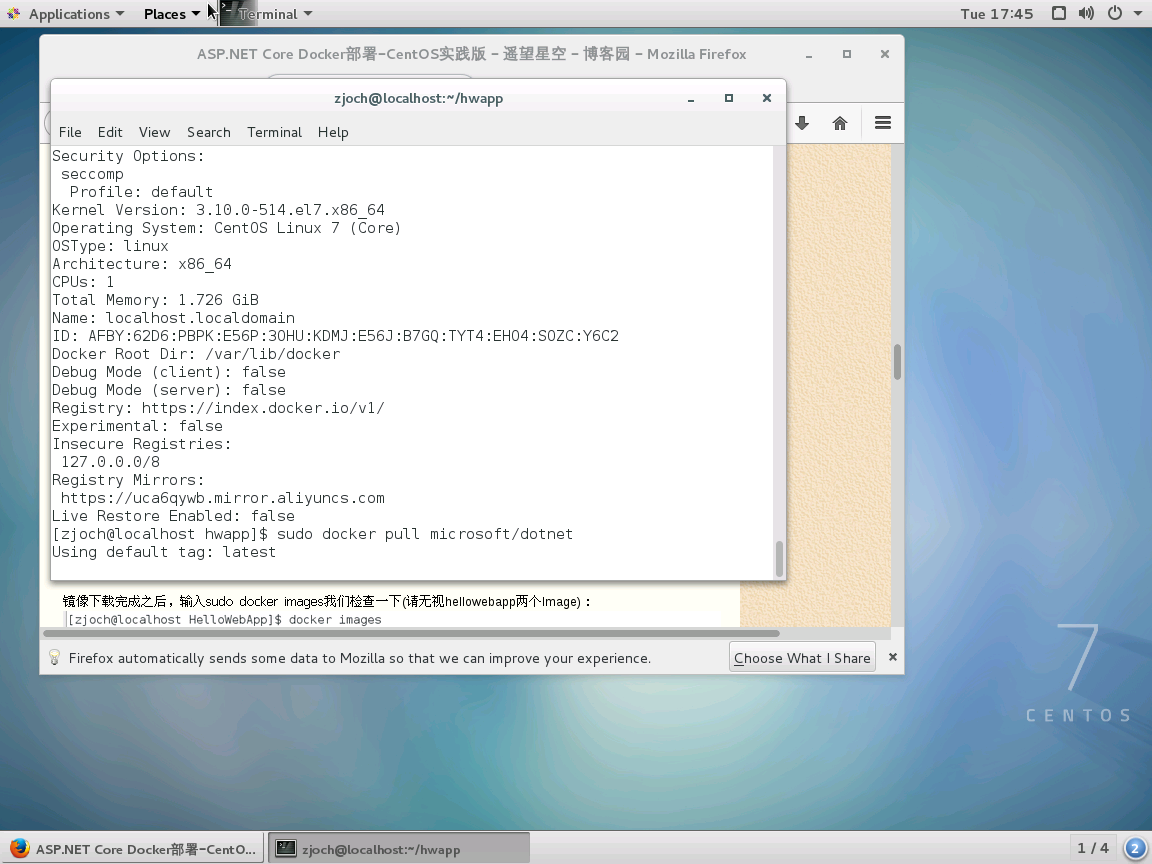The image size is (1152, 864).
Task: Click the 'Using default tag: latest' line
Action: (164, 552)
